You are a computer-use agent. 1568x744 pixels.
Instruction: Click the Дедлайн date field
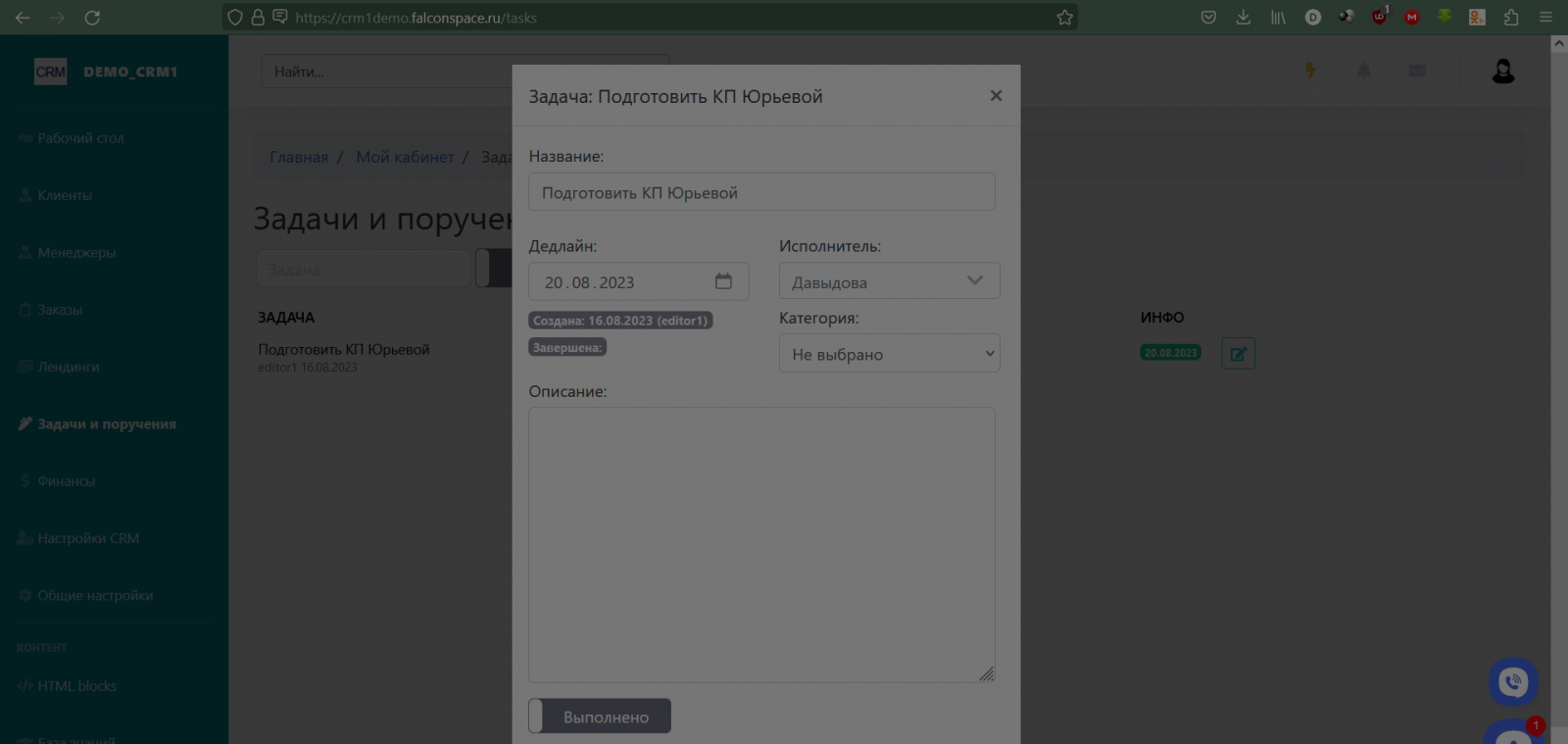639,281
